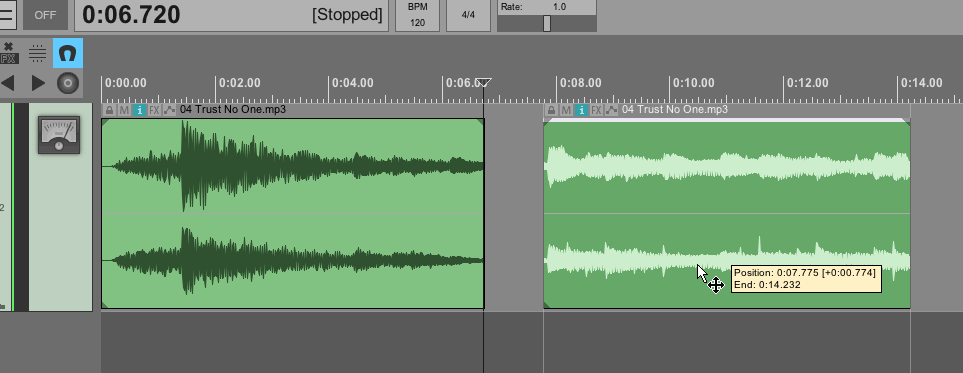Image resolution: width=963 pixels, height=373 pixels.
Task: Click the [Stopped] status text
Action: (347, 15)
